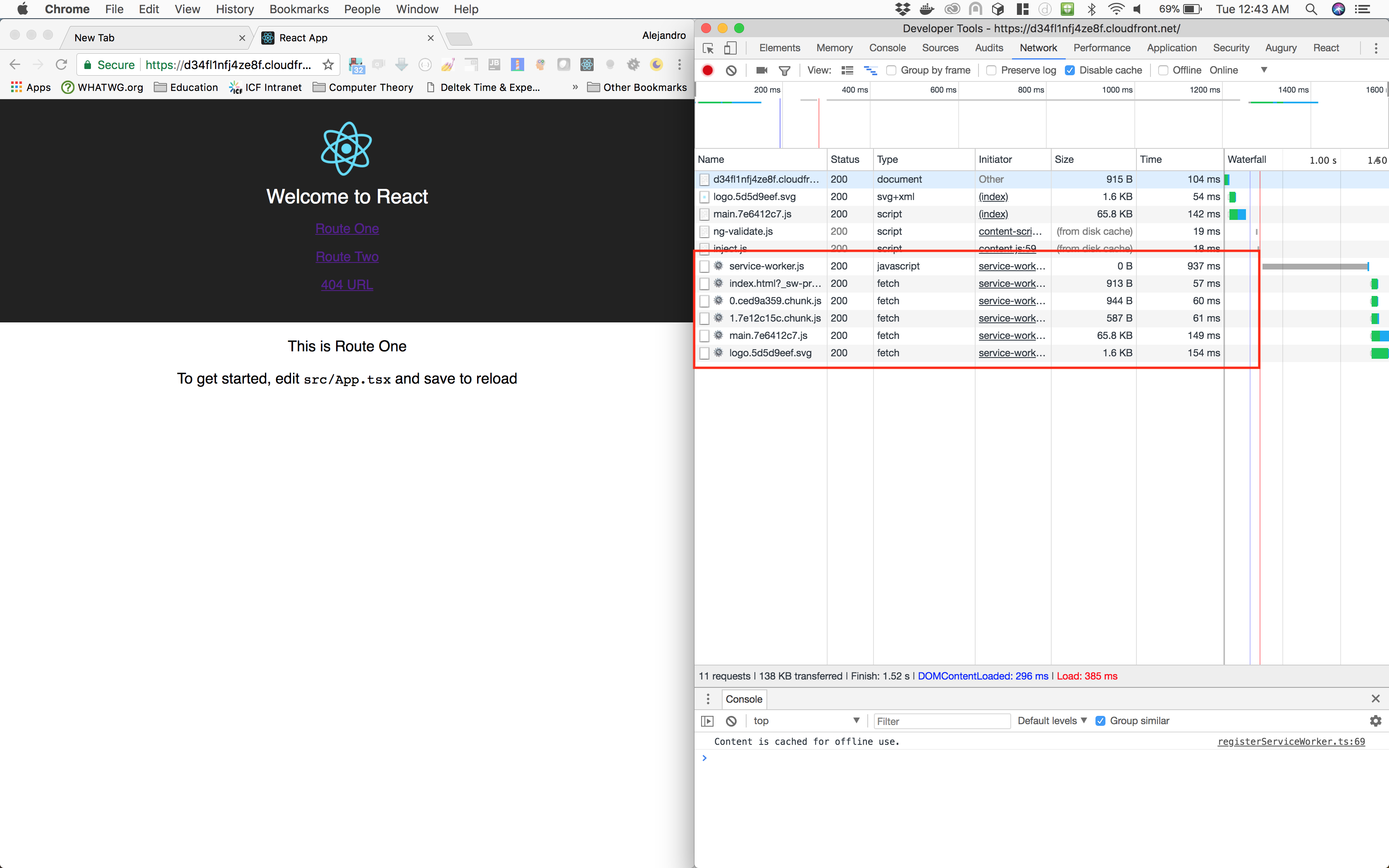Open the registerServiceWorker.ts:69 source link
Viewport: 1389px width, 868px height.
coord(1291,741)
